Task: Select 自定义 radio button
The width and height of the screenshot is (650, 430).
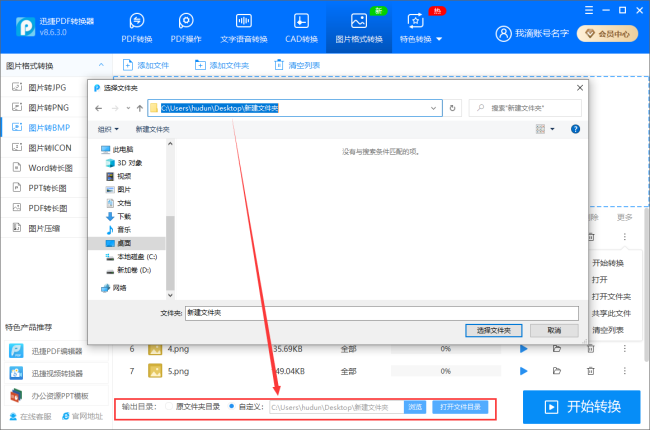Action: [x=231, y=406]
